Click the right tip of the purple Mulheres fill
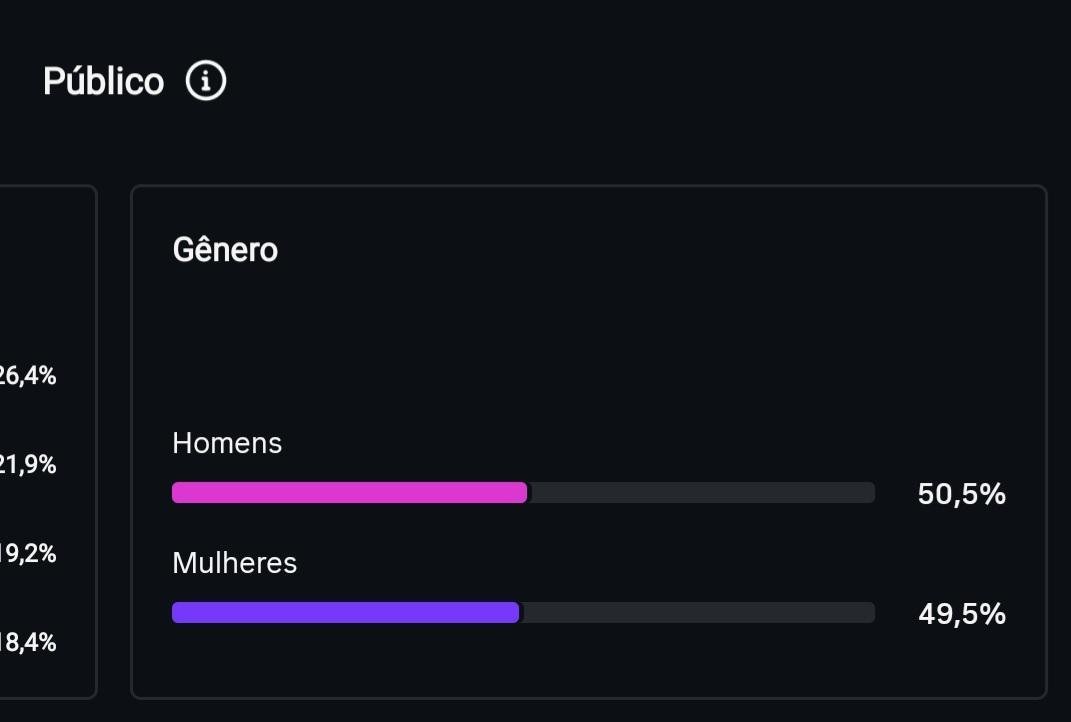Image resolution: width=1071 pixels, height=722 pixels. point(515,612)
